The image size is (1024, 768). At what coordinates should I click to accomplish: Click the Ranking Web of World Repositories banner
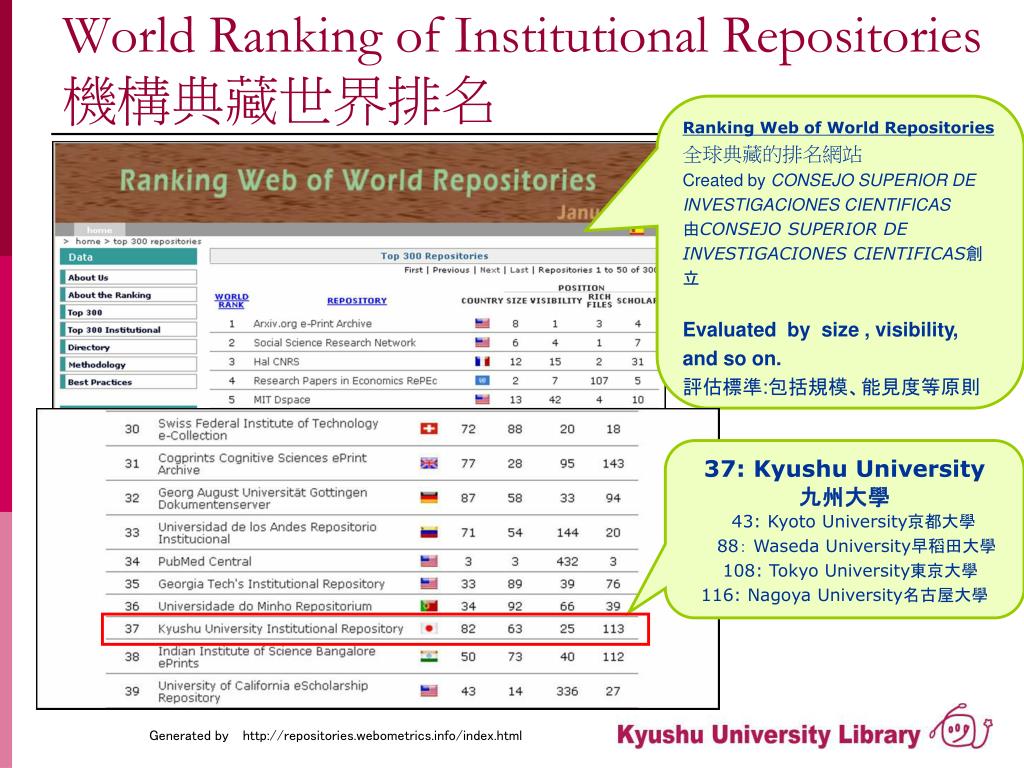coord(357,180)
